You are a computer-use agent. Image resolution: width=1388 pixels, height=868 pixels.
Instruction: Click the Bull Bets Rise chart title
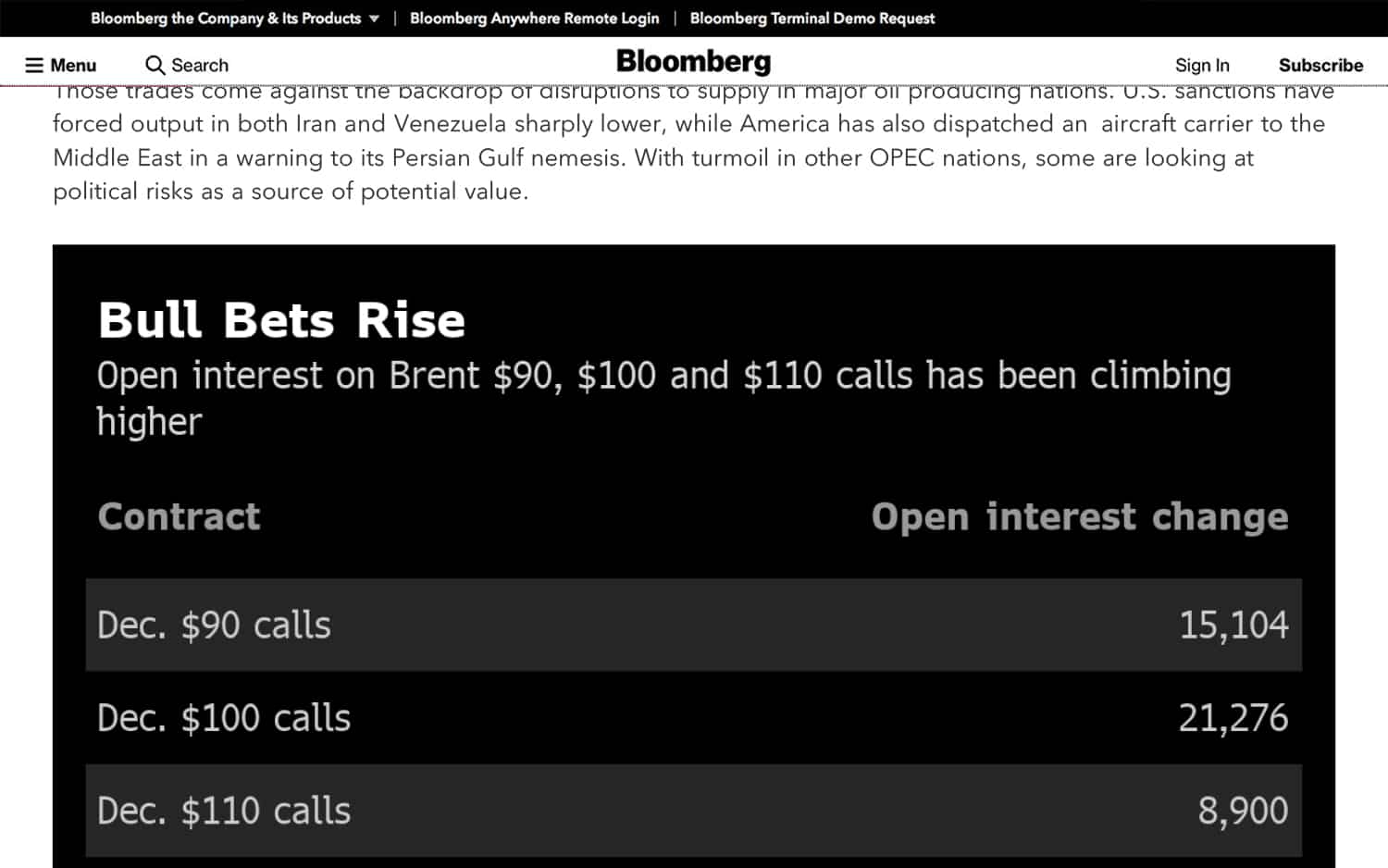(x=281, y=320)
